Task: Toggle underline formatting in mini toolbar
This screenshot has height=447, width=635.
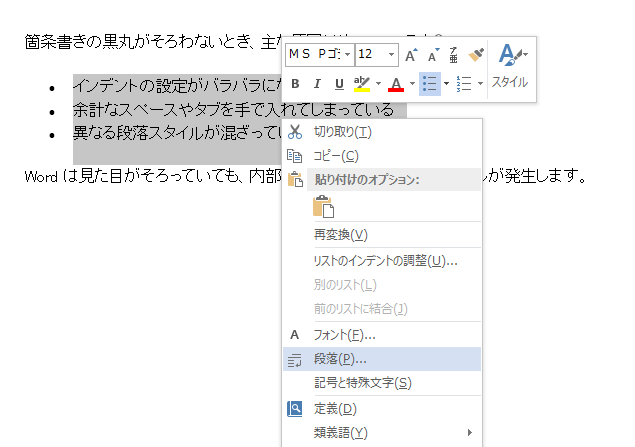Action: coord(338,83)
